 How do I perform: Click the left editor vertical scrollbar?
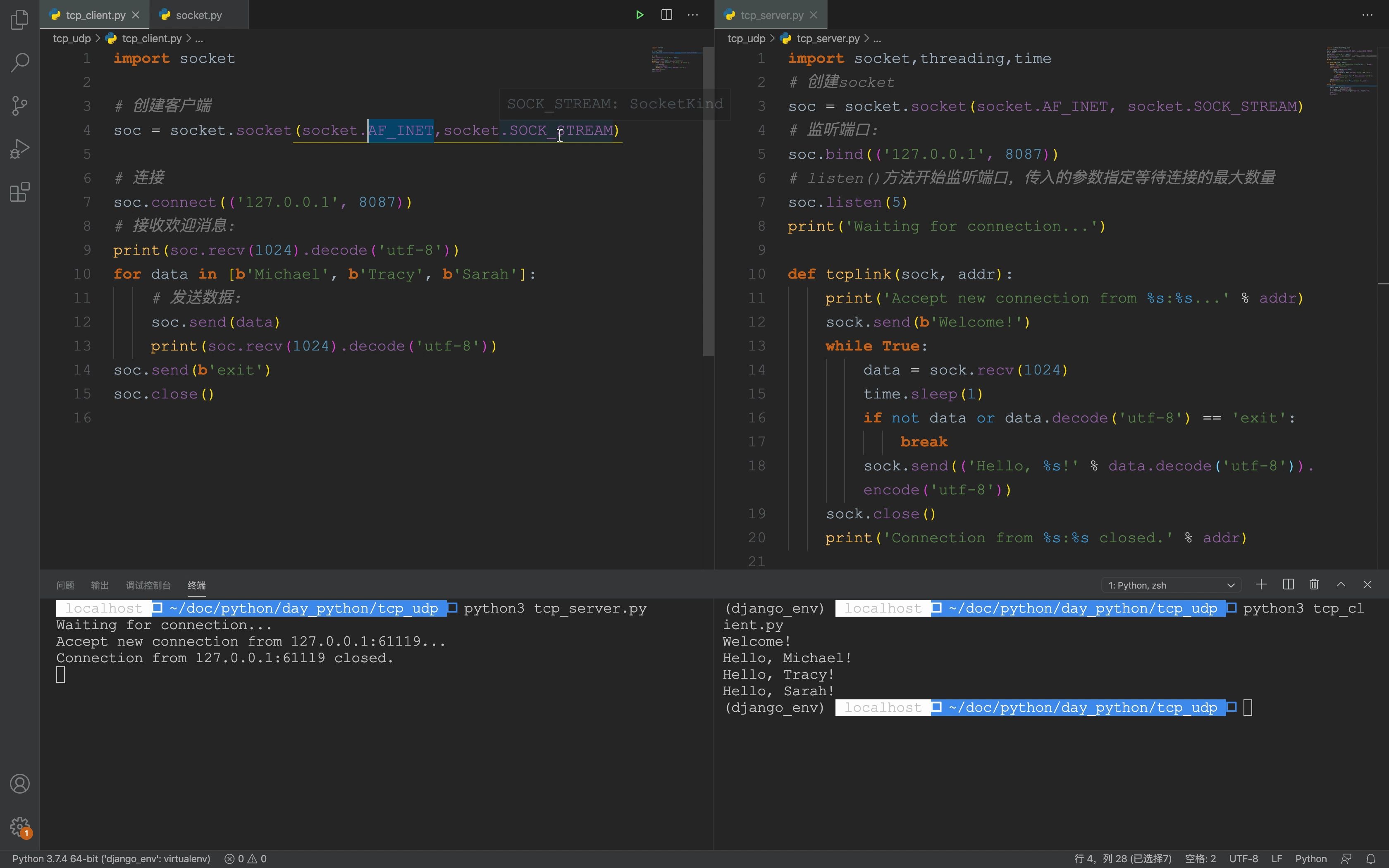click(708, 201)
